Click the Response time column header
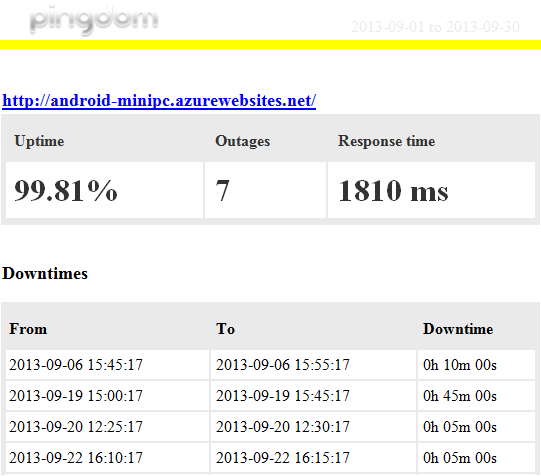The height and width of the screenshot is (476, 541). [386, 141]
